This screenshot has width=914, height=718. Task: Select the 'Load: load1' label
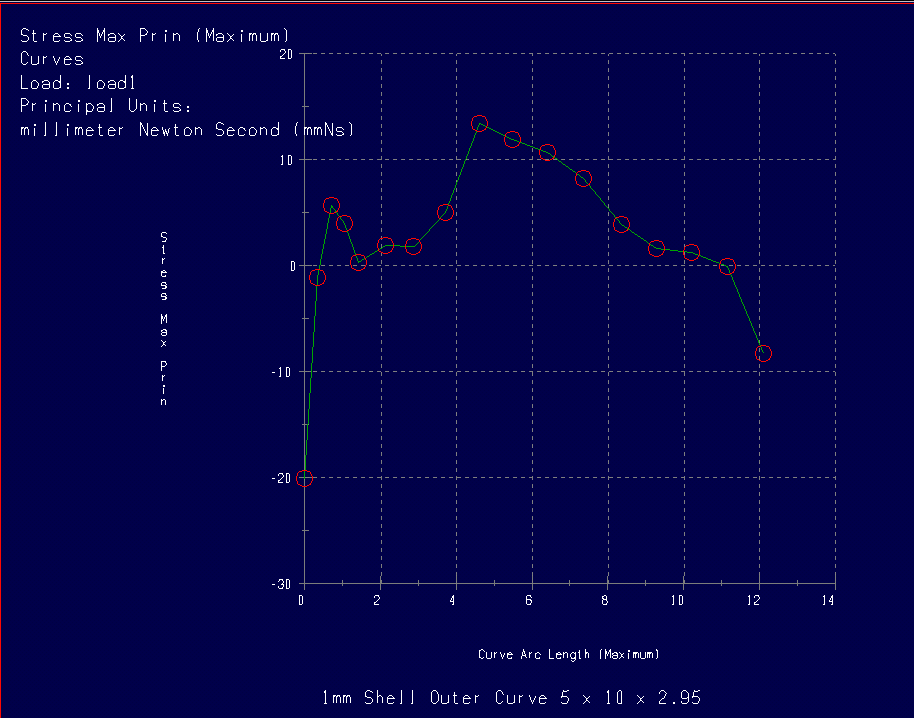(x=77, y=83)
